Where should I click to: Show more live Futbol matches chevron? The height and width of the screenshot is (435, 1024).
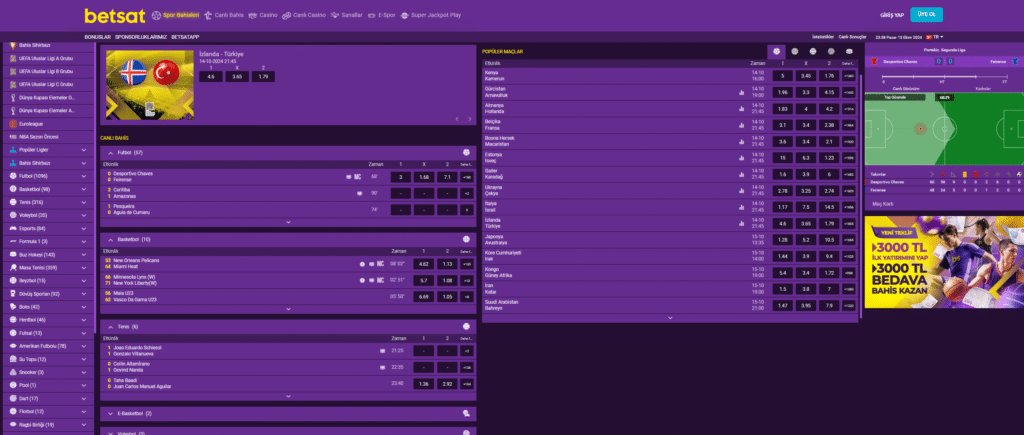click(288, 222)
